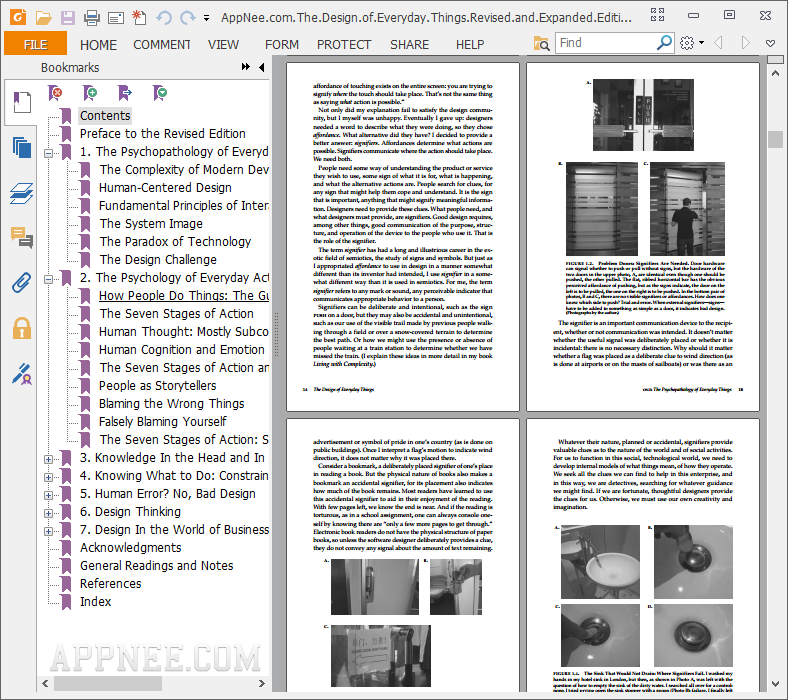The width and height of the screenshot is (788, 700).
Task: Toggle ribbon display mode icon in title bar
Action: tap(657, 15)
